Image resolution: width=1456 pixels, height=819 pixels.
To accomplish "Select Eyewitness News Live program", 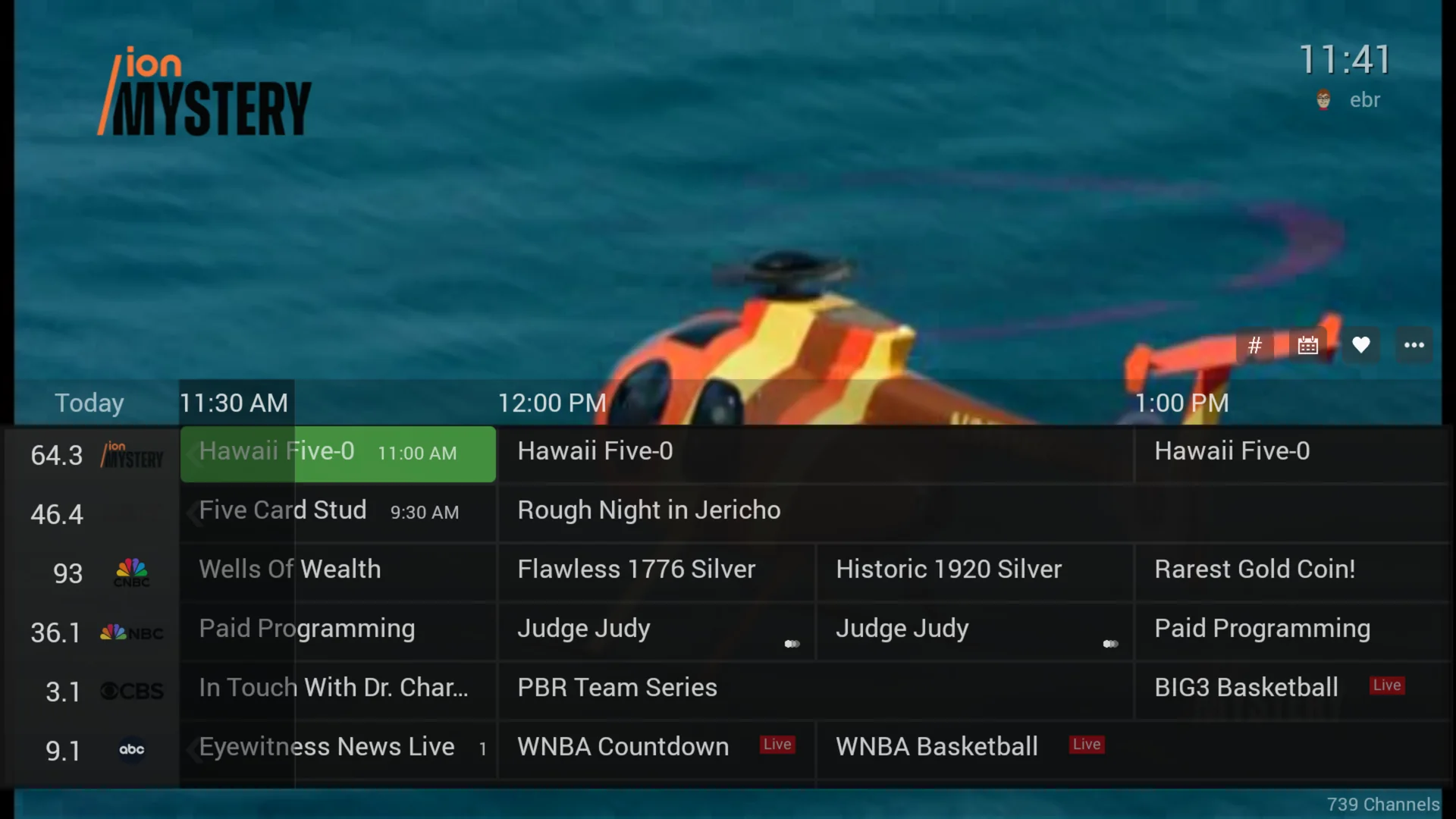I will point(338,750).
